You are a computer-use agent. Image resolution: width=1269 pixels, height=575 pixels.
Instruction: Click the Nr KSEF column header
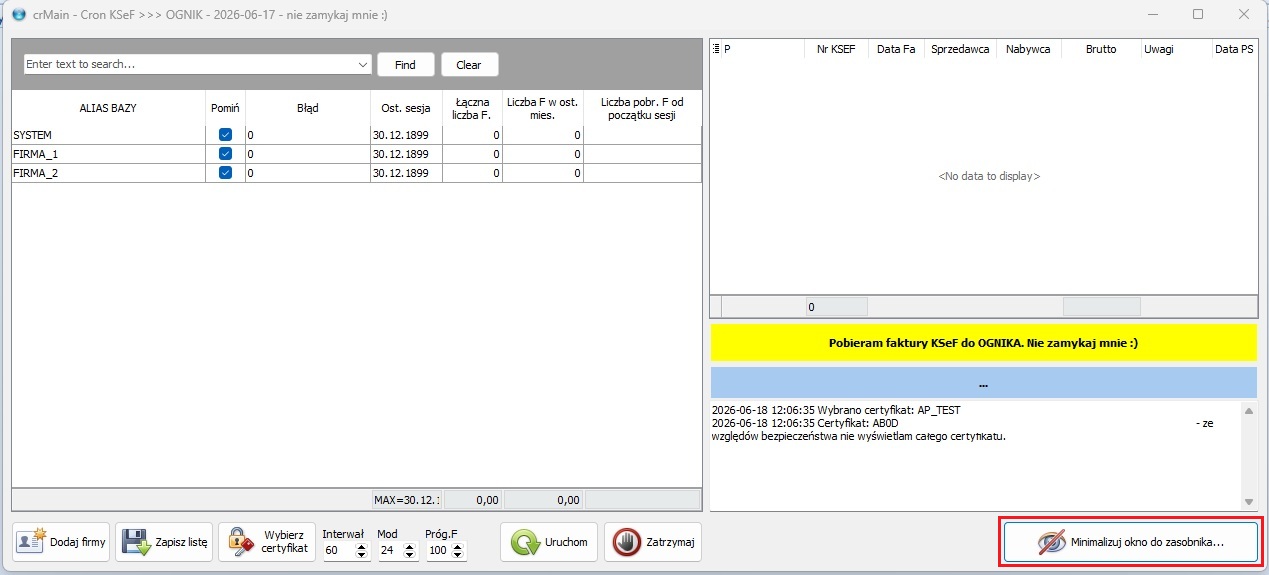coord(835,48)
